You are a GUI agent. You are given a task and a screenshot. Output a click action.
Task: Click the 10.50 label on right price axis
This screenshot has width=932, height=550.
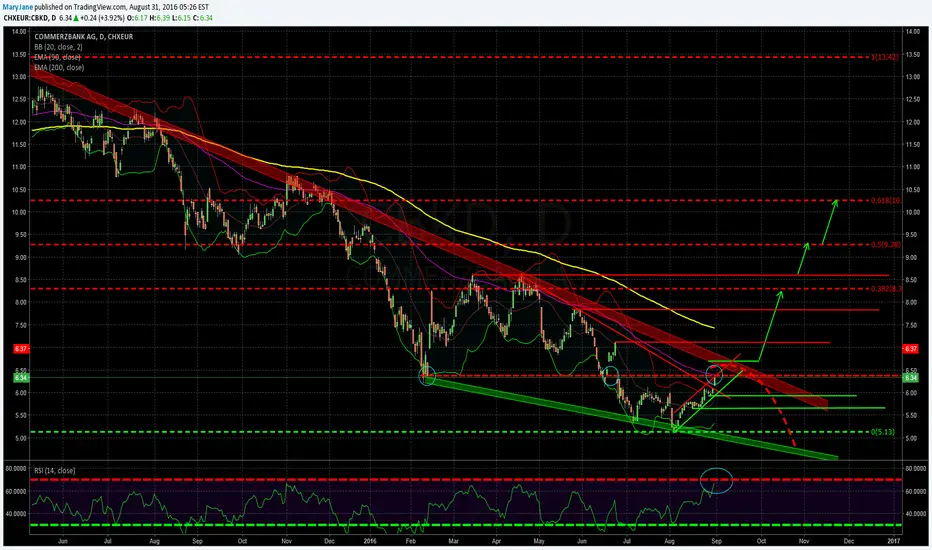click(912, 190)
